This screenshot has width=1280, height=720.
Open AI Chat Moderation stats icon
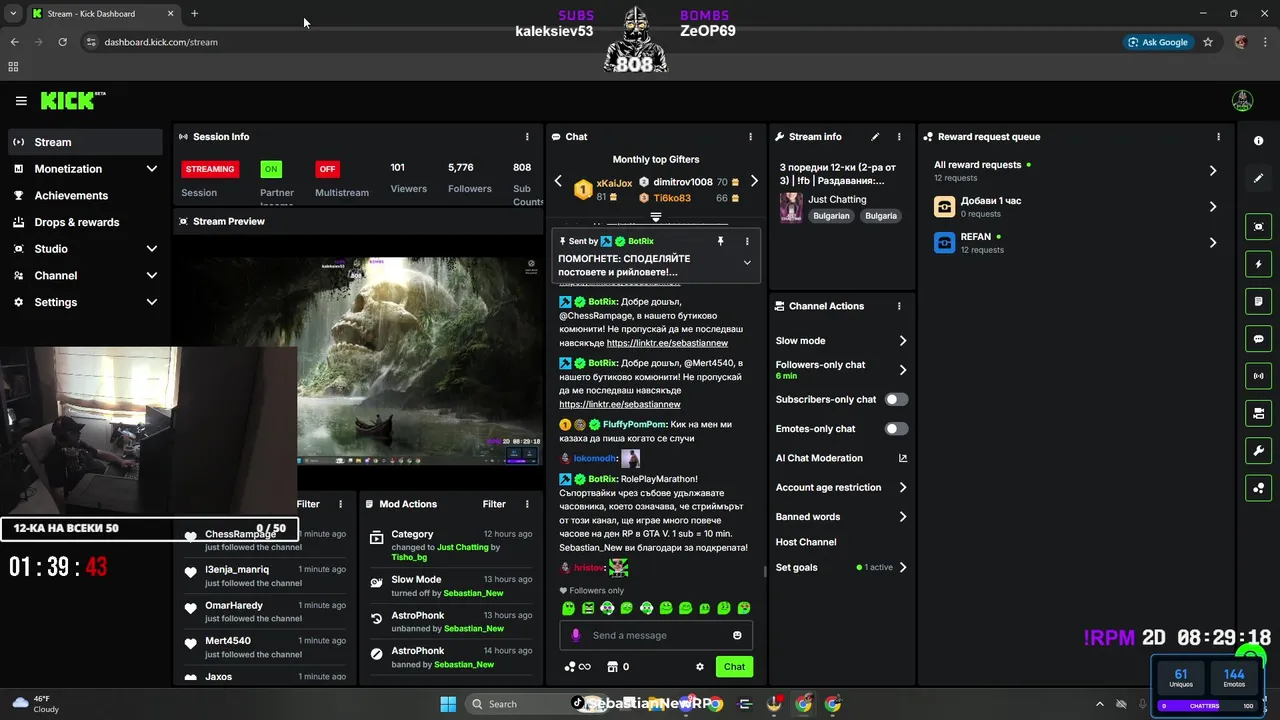[x=903, y=458]
